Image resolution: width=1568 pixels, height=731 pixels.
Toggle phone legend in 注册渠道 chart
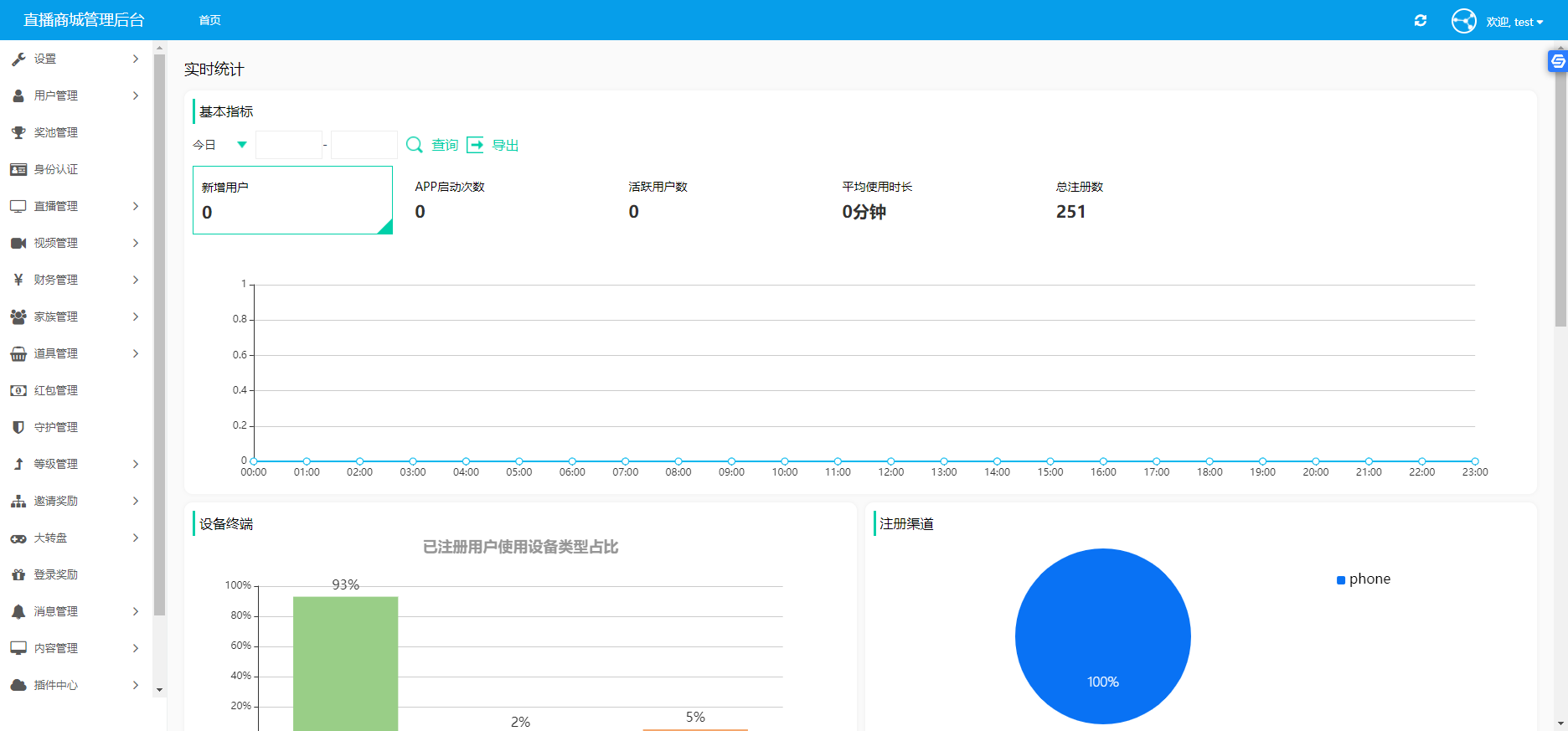click(1364, 579)
